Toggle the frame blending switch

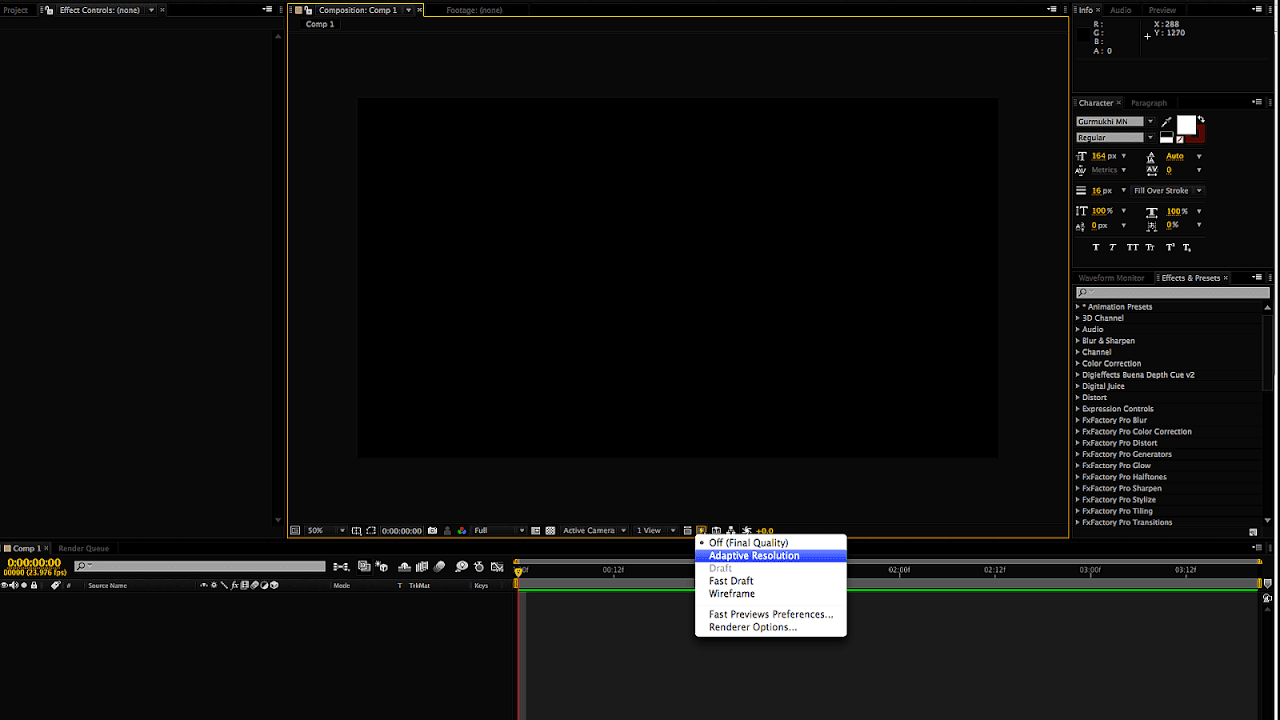[x=421, y=567]
